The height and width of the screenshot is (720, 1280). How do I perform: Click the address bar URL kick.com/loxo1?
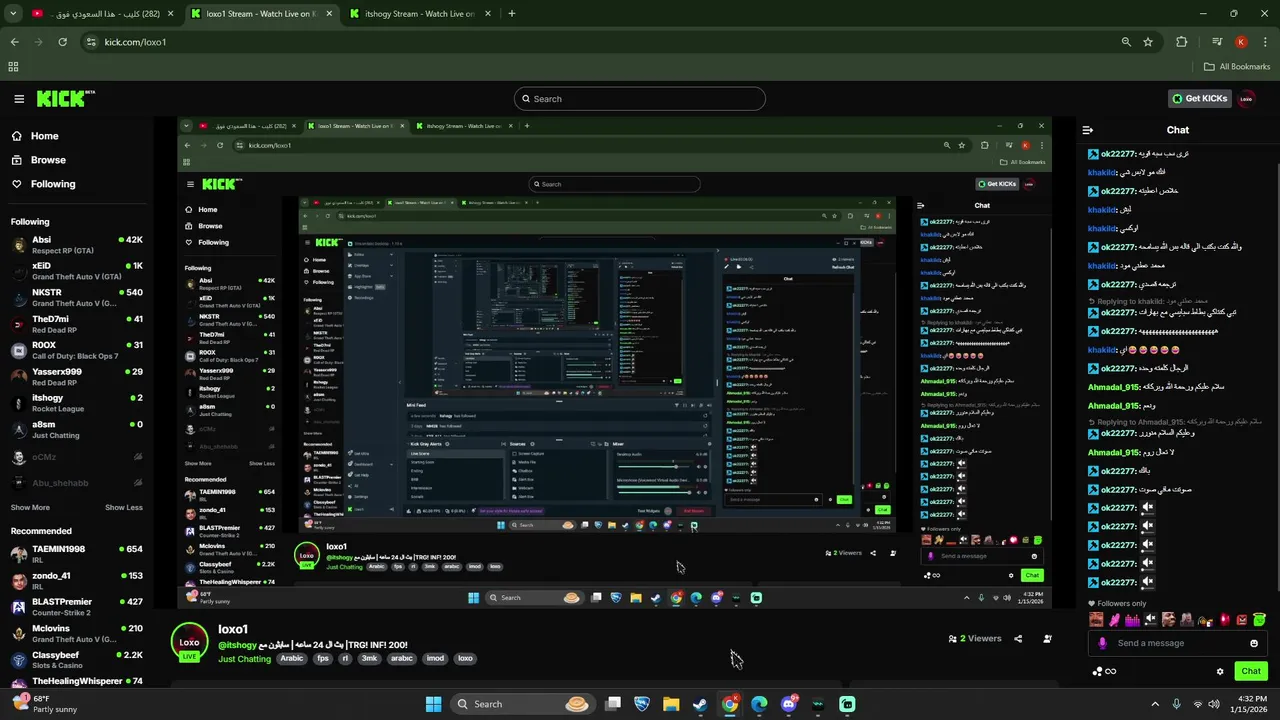135,42
